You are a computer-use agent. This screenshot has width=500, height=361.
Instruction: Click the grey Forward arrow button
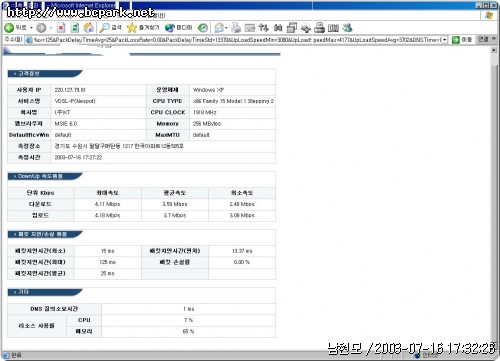(x=41, y=28)
